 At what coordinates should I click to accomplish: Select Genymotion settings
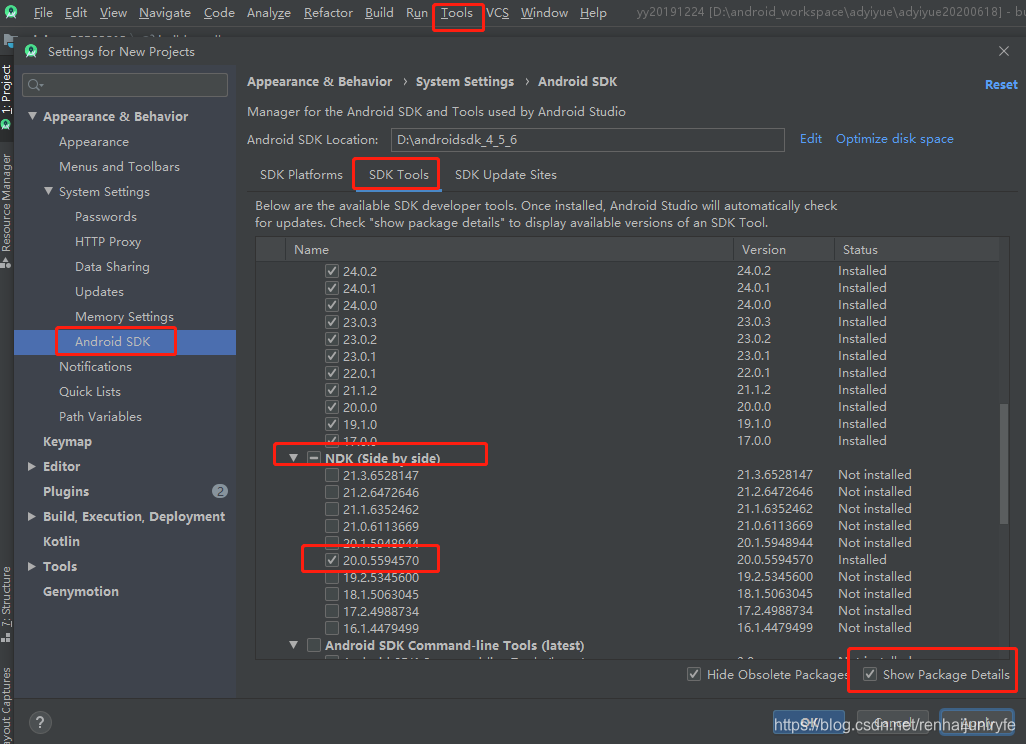tap(81, 592)
